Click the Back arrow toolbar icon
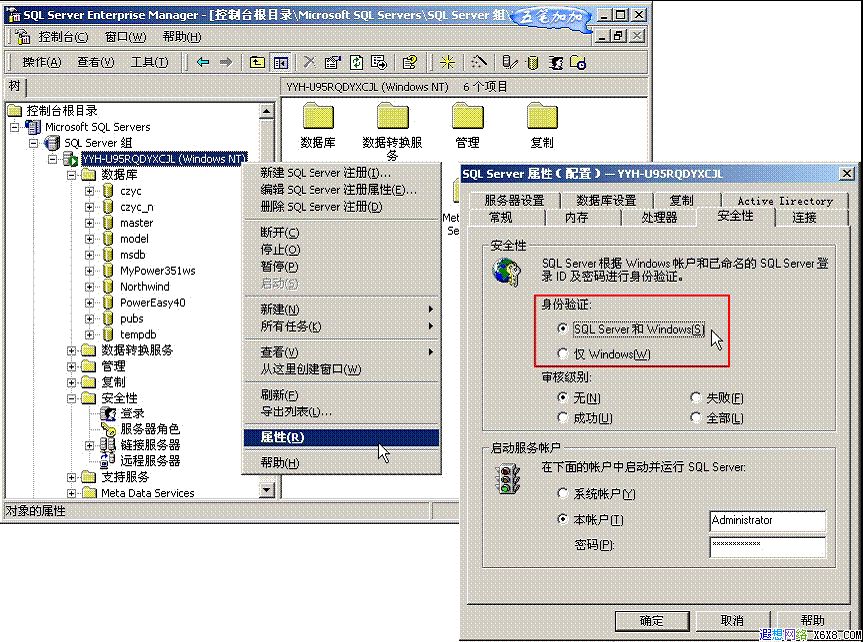 203,62
